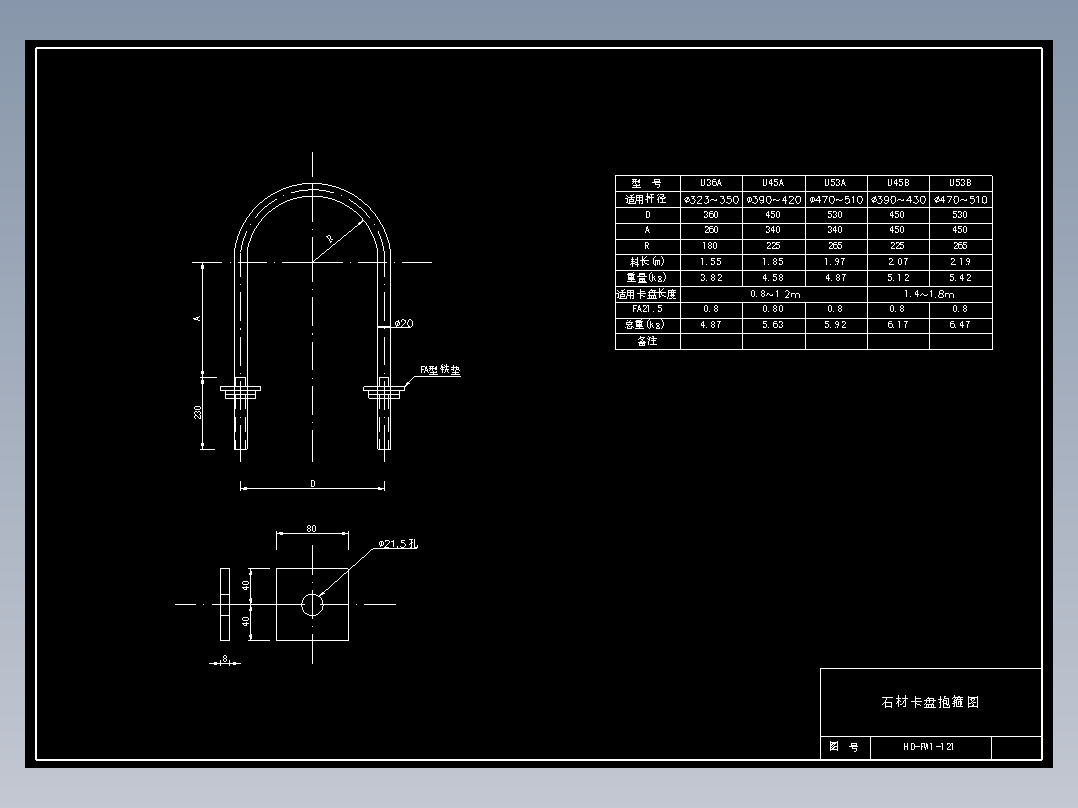1078x808 pixels.
Task: Select the 备注 row label
Action: 647,341
